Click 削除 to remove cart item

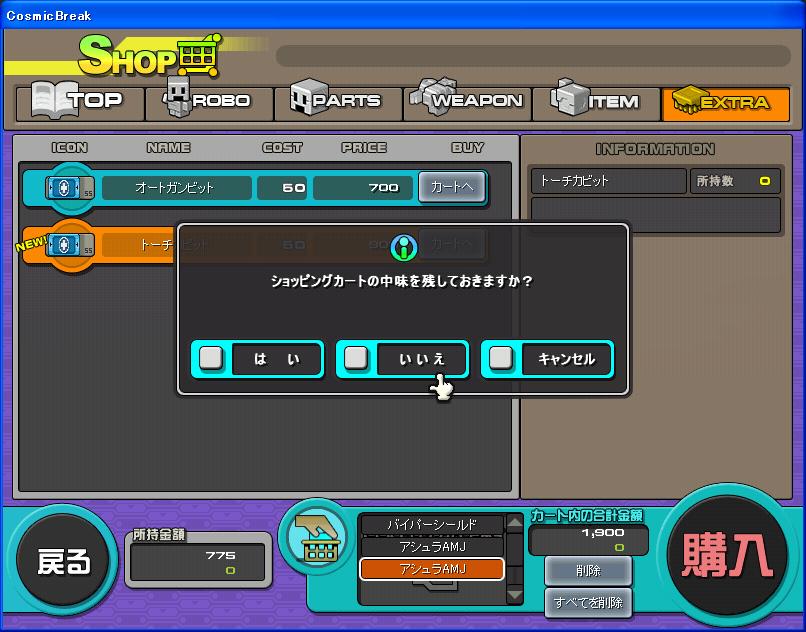click(x=588, y=570)
